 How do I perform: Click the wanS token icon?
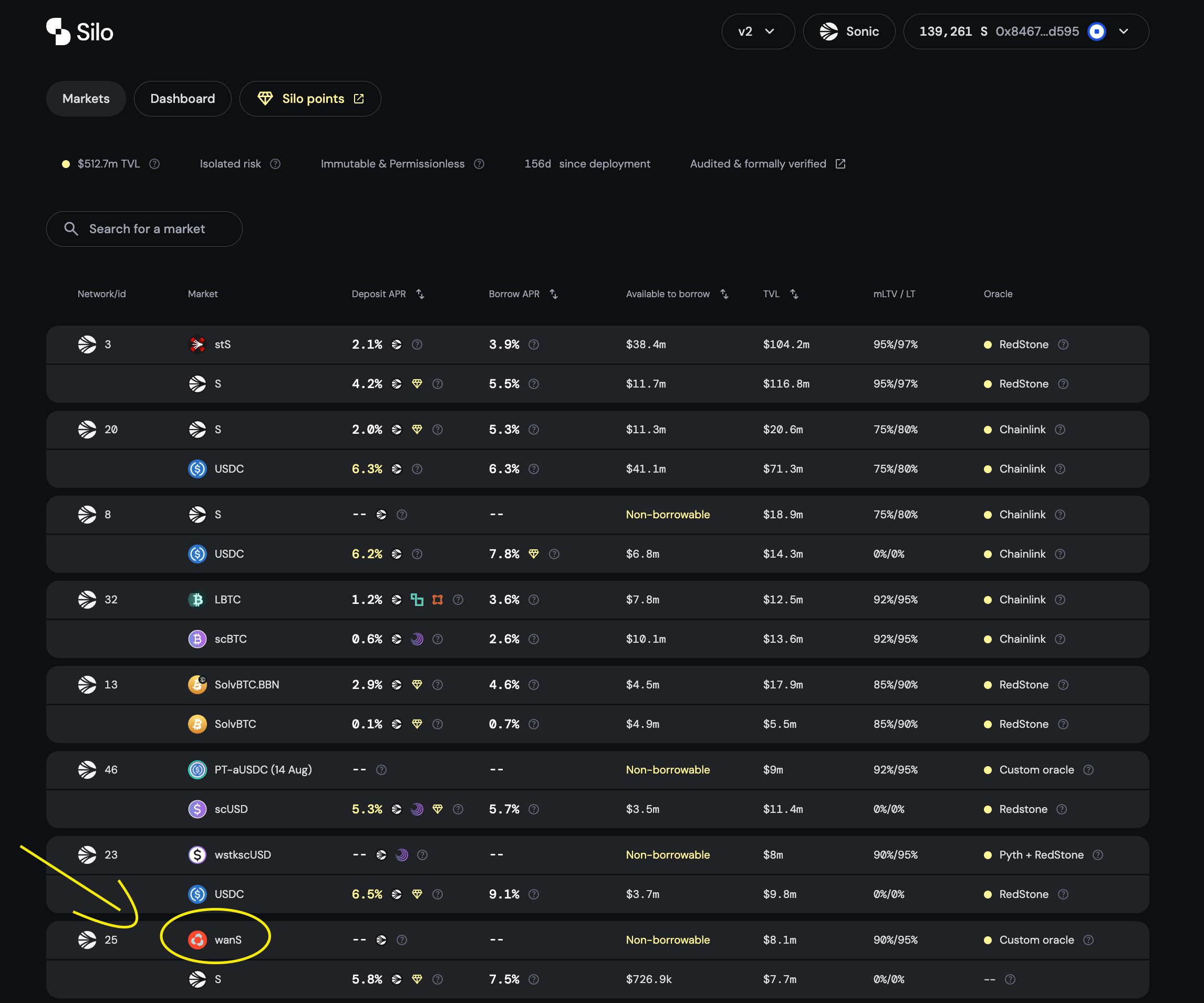197,940
